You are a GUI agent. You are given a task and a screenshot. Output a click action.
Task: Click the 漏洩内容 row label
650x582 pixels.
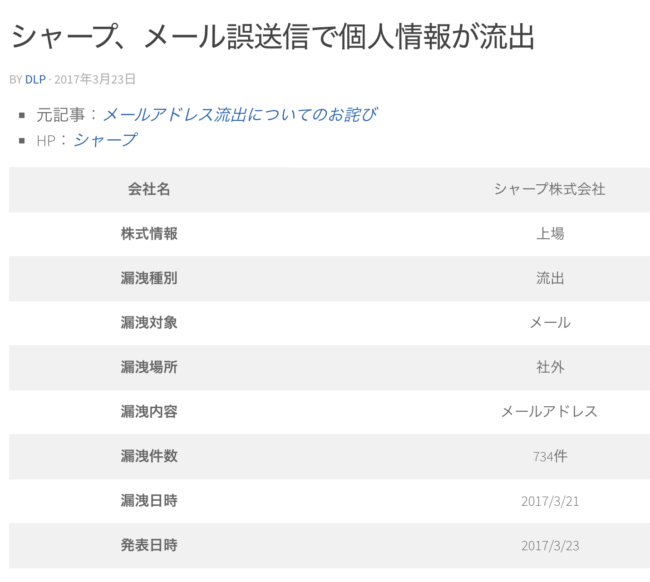click(x=149, y=411)
